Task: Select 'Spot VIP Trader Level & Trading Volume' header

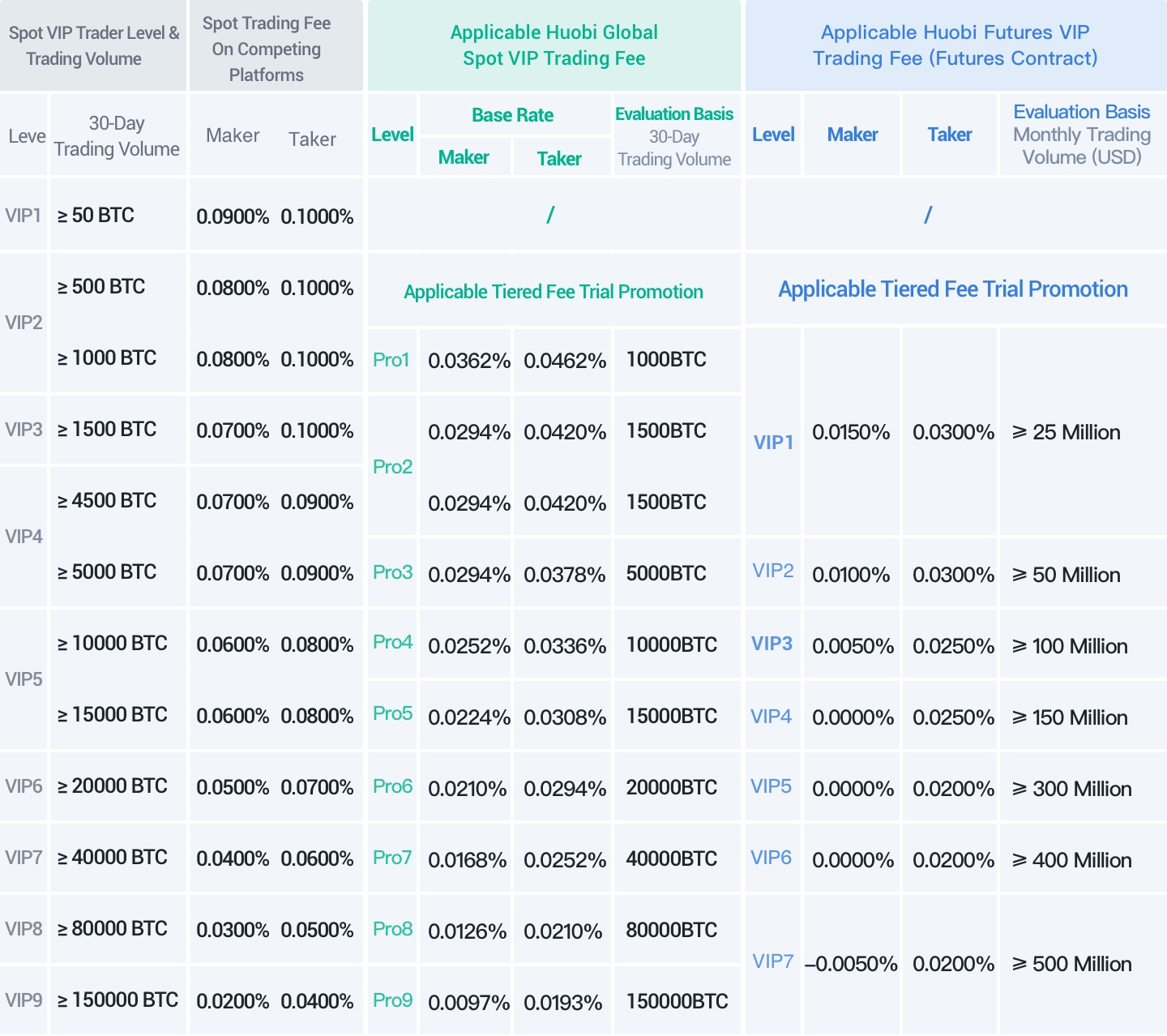Action: pyautogui.click(x=93, y=45)
